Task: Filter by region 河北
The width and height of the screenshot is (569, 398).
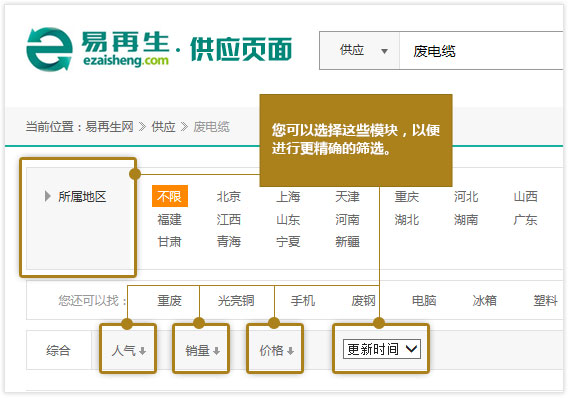Action: click(466, 197)
